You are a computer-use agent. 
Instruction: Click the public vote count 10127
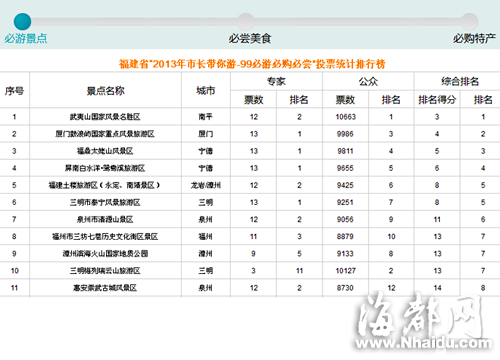point(346,271)
